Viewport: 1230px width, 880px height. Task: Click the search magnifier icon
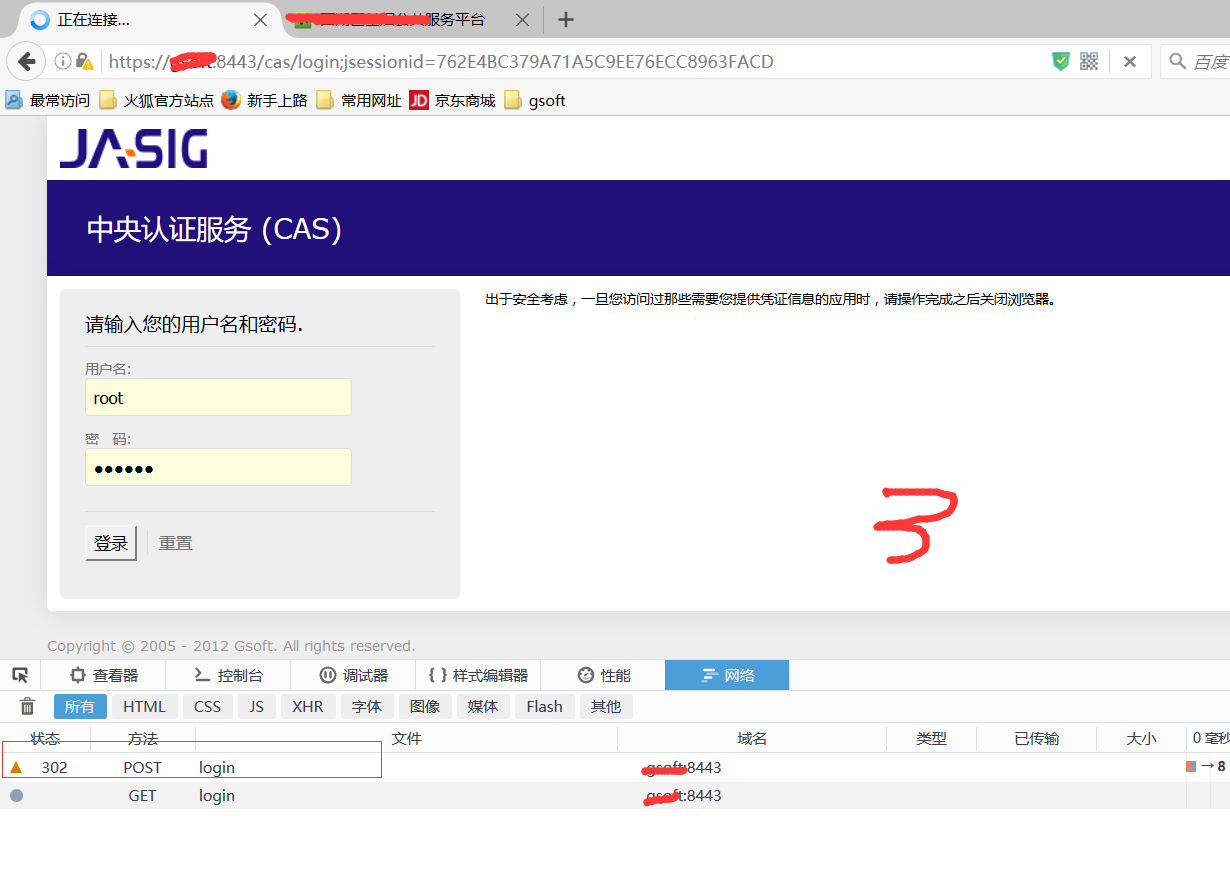(1178, 62)
